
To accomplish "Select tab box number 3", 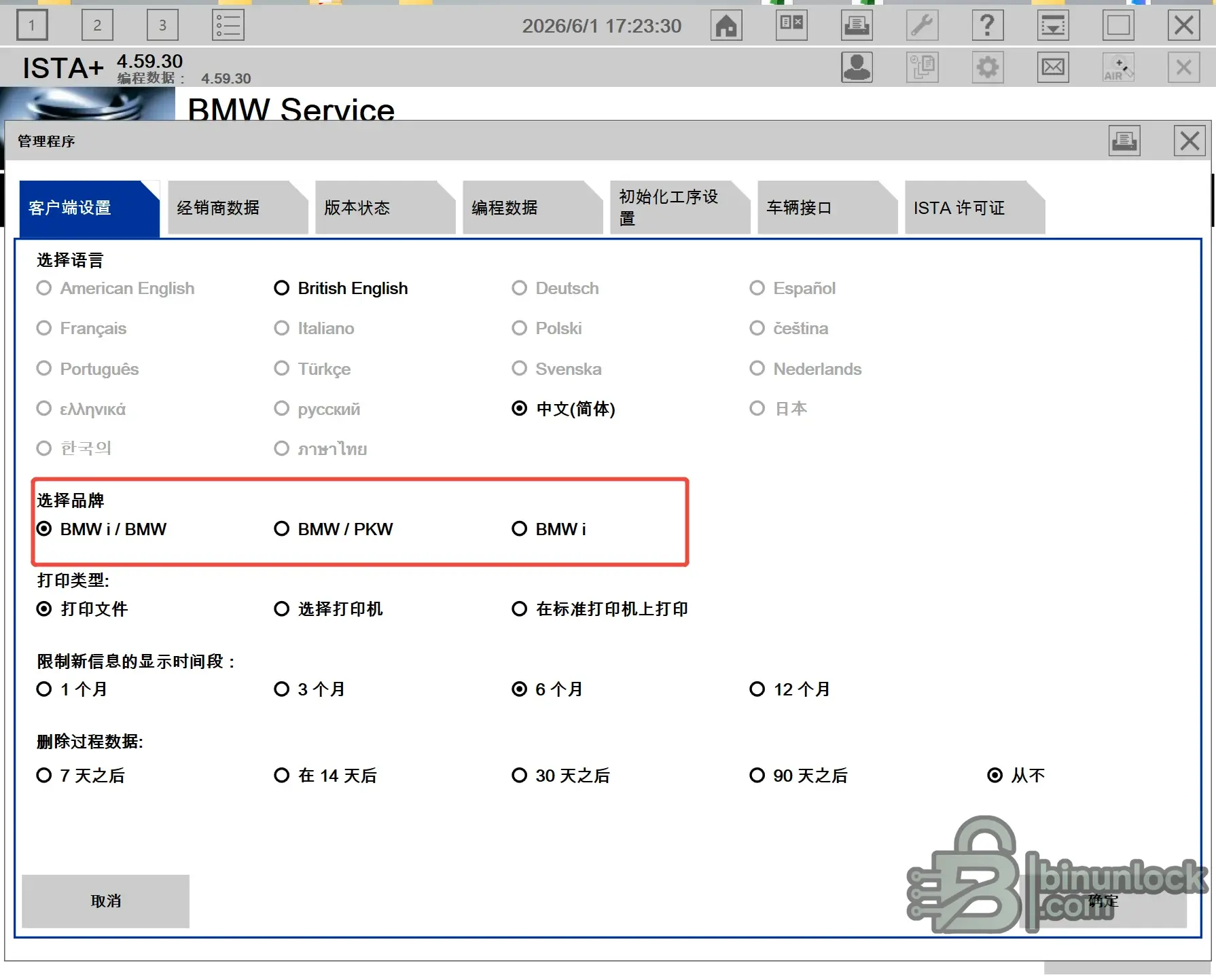I will tap(162, 26).
